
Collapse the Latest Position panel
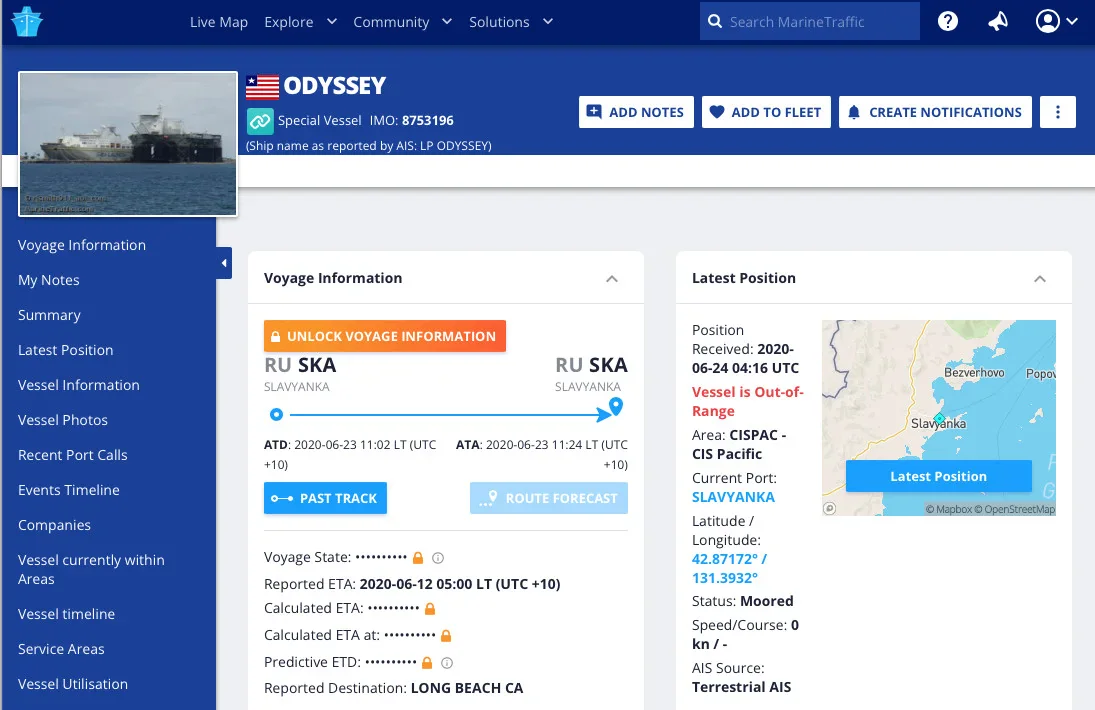pos(1040,279)
